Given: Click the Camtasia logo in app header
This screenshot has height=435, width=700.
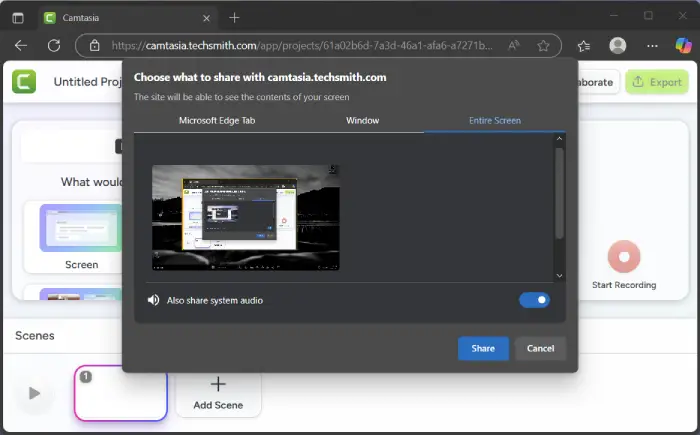Looking at the screenshot, I should [24, 82].
